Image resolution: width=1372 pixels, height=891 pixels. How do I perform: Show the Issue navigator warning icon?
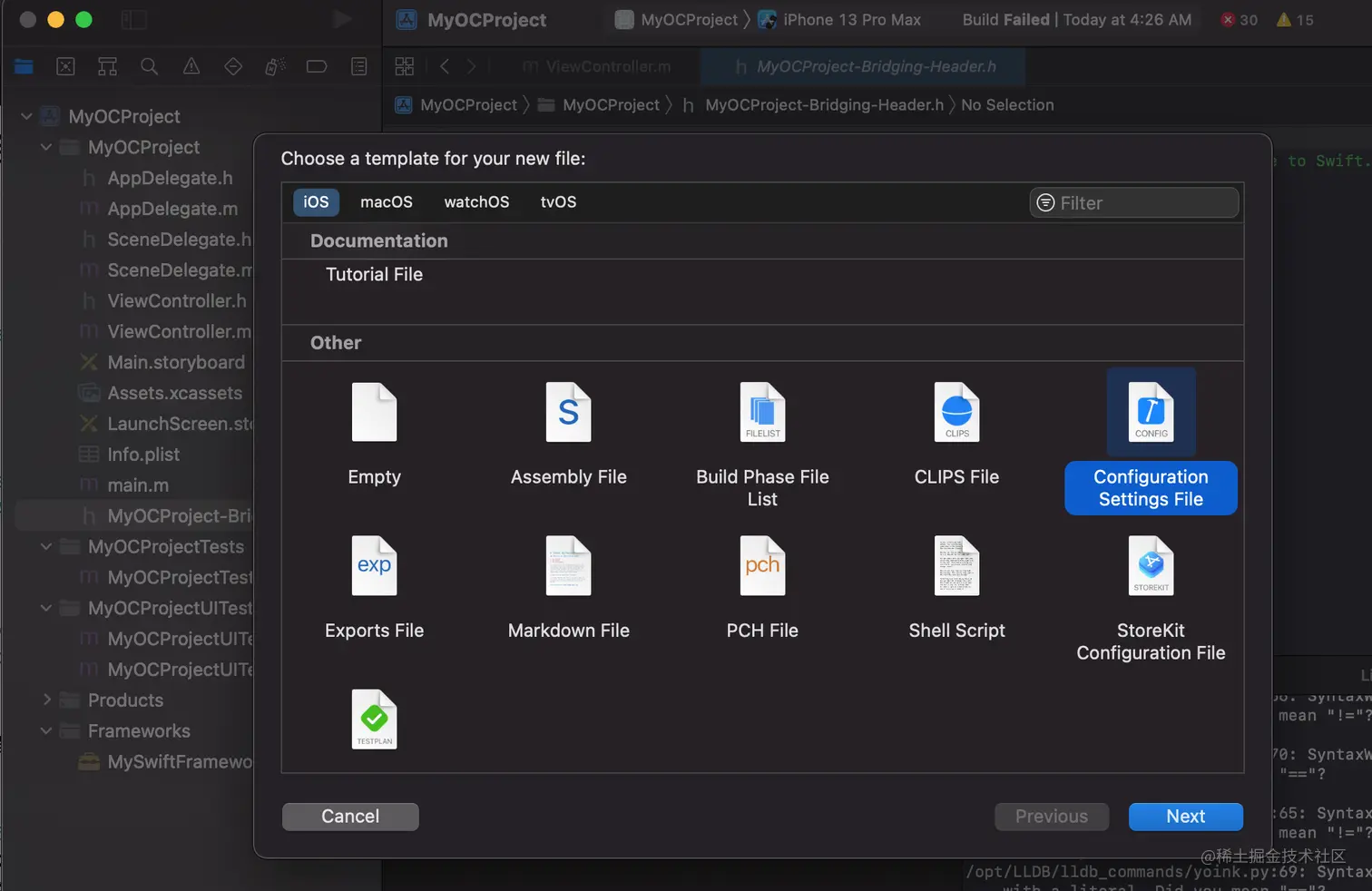[x=191, y=66]
